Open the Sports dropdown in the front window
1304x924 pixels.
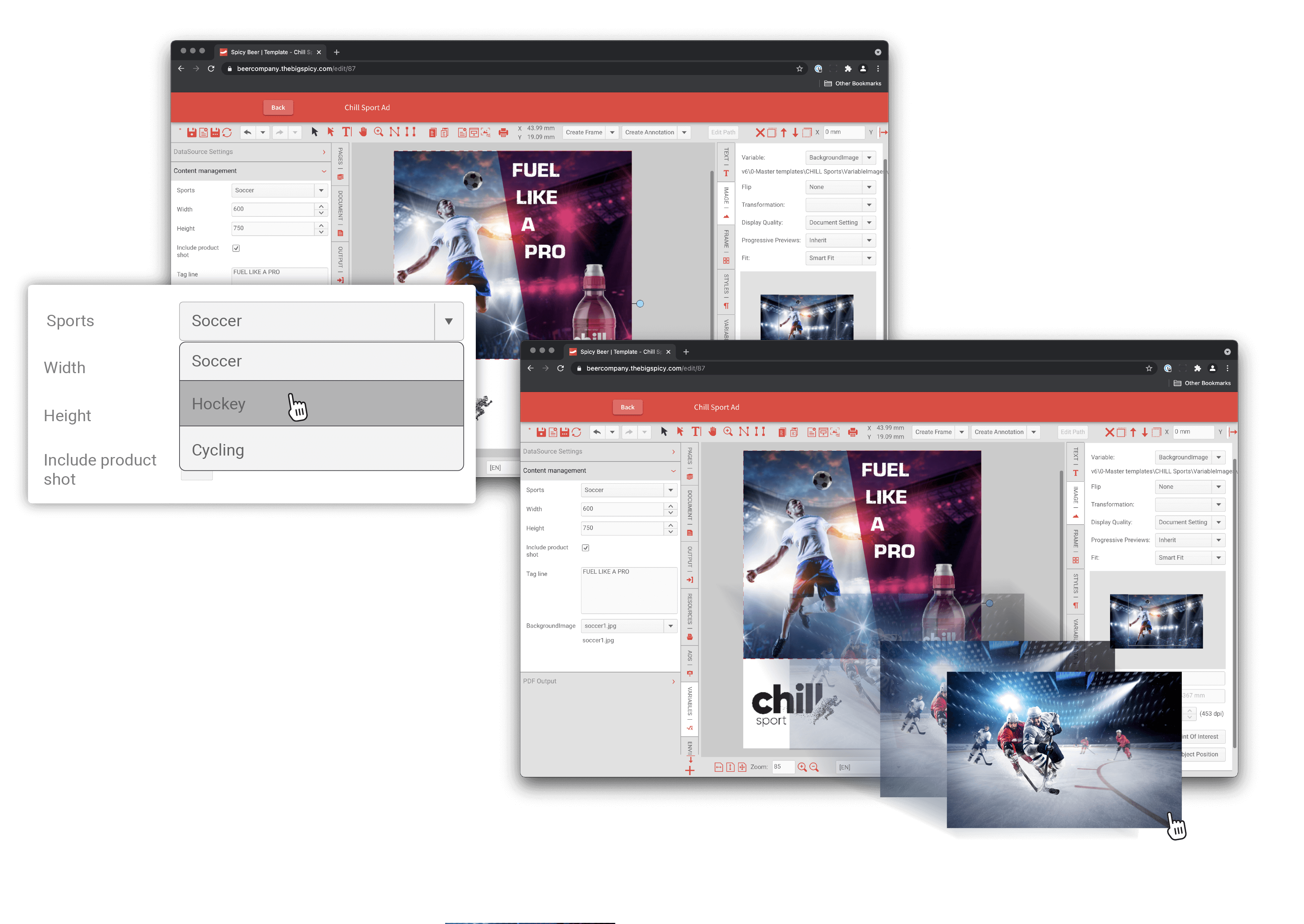tap(629, 490)
